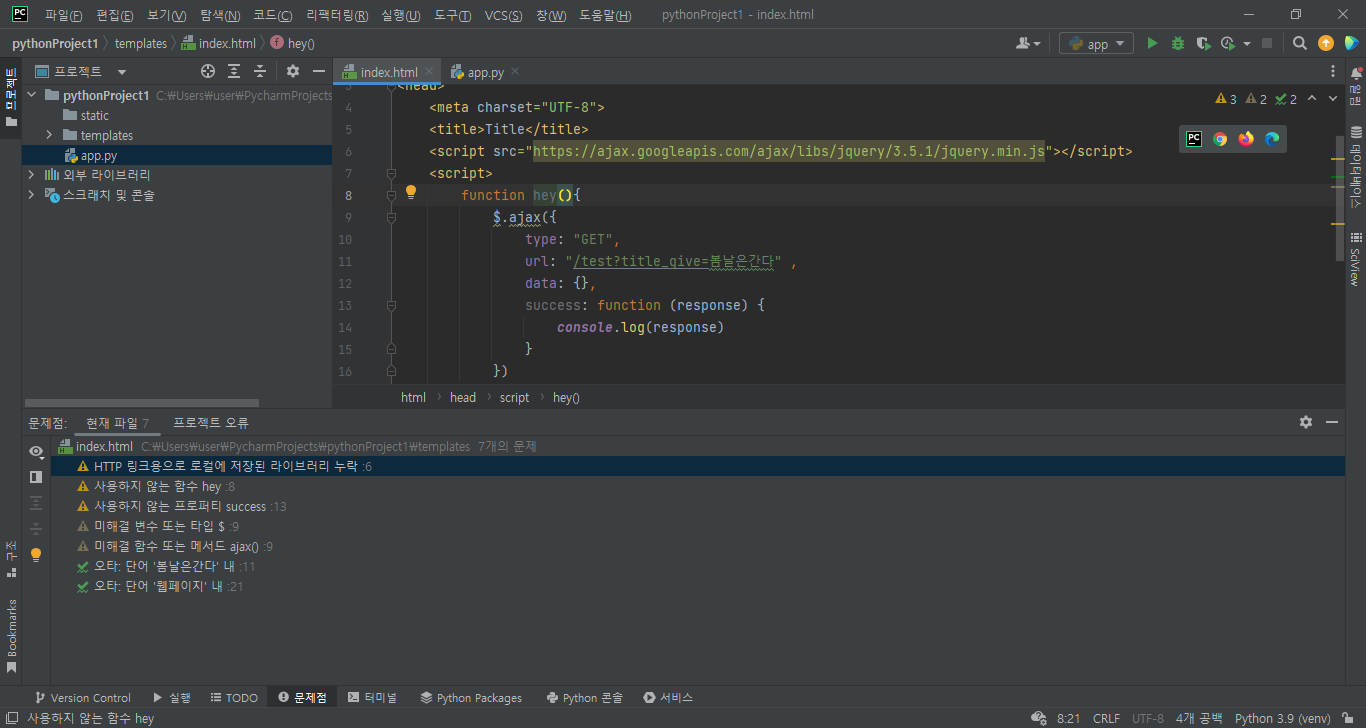This screenshot has height=728, width=1366.
Task: Open the Python 콘솔 tool window
Action: click(585, 698)
